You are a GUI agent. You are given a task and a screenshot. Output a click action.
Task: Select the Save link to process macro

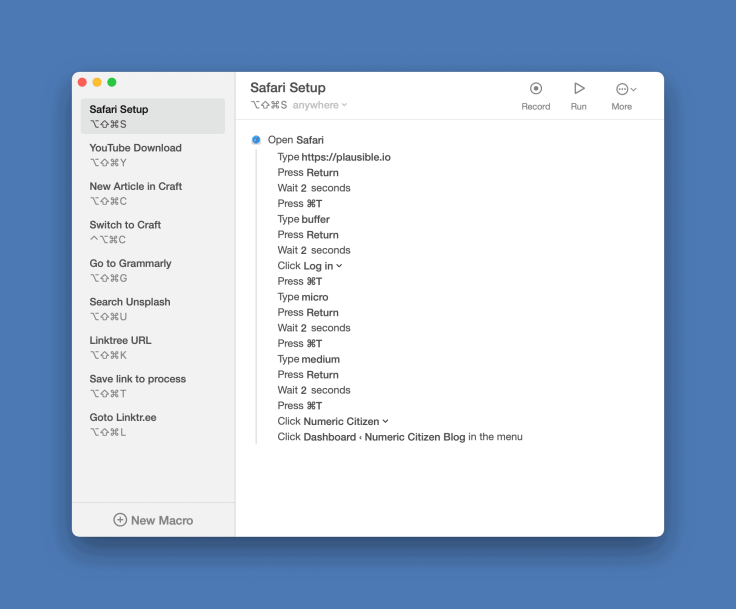click(x=153, y=385)
